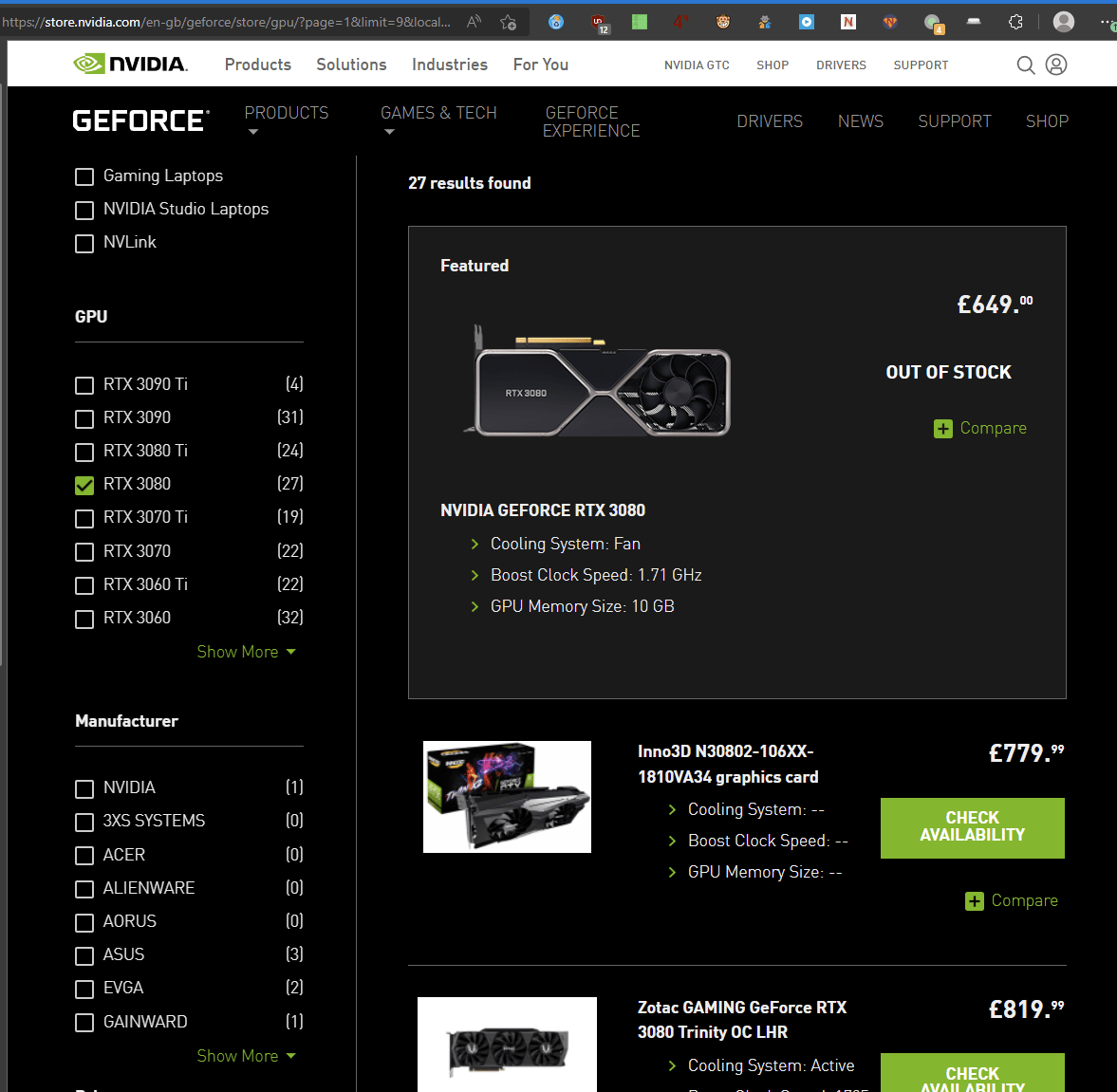Click the plus icon beside featured RTX 3080 Compare
Viewport: 1117px width, 1092px height.
(942, 428)
